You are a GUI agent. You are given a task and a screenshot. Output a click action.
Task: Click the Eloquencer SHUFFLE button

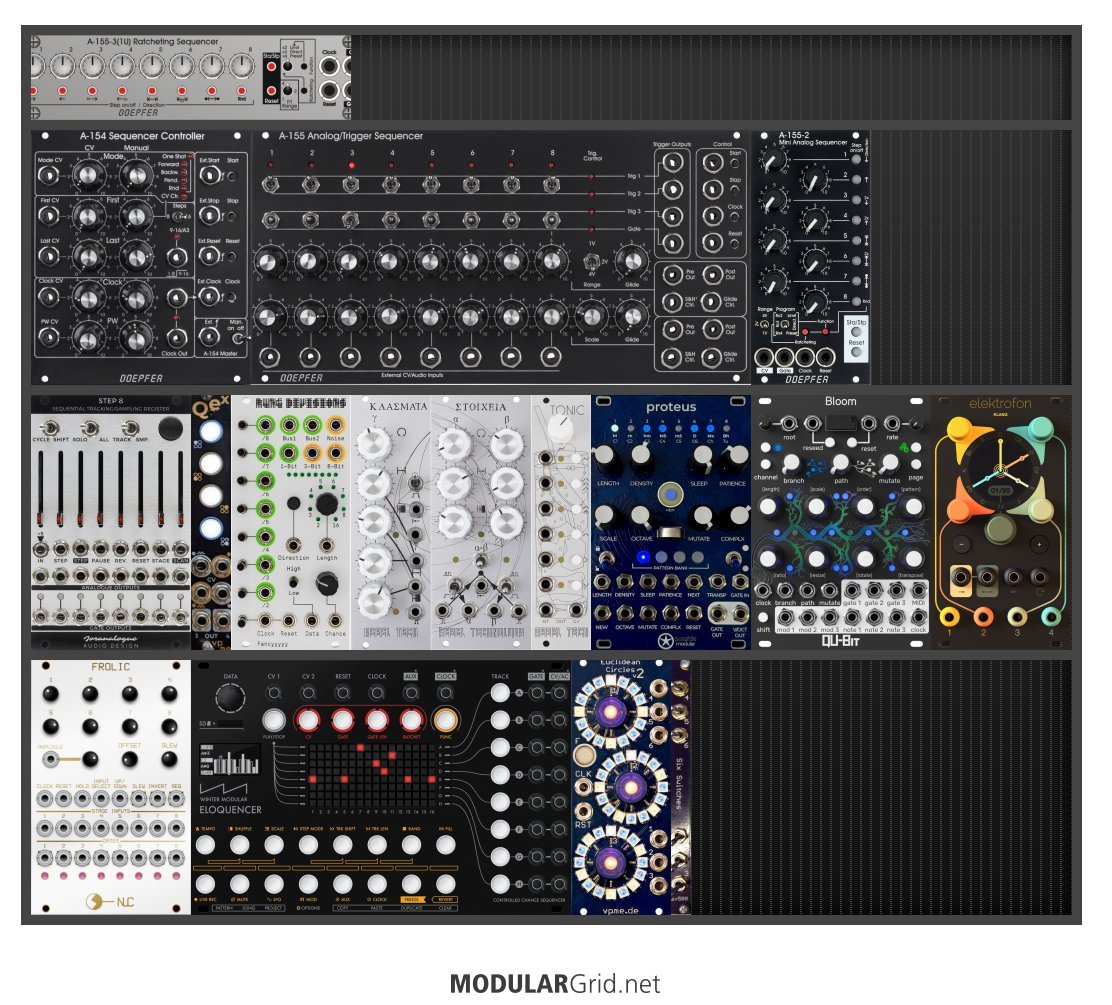[240, 845]
